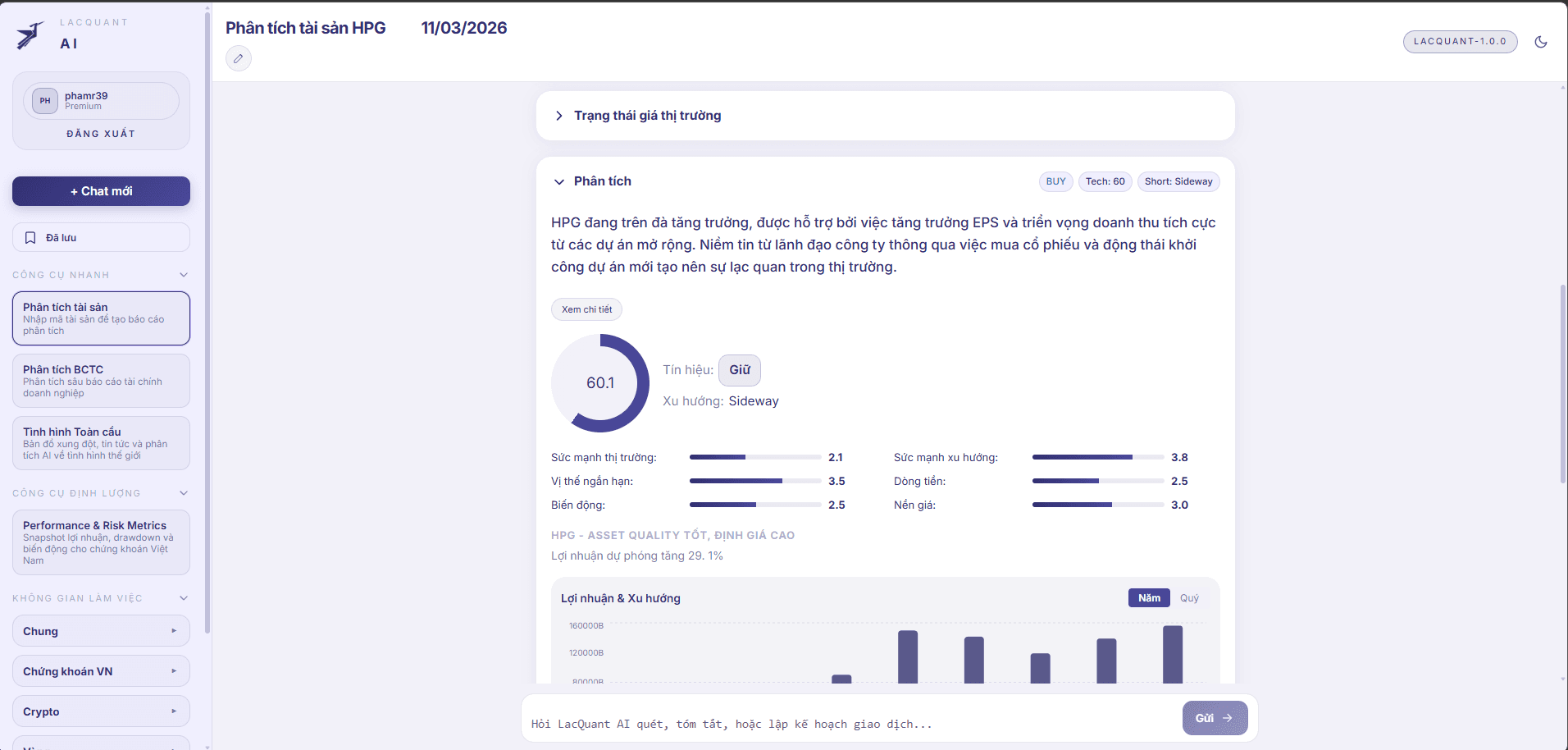
Task: Click the arrow icon on Gửi button
Action: (x=1228, y=718)
